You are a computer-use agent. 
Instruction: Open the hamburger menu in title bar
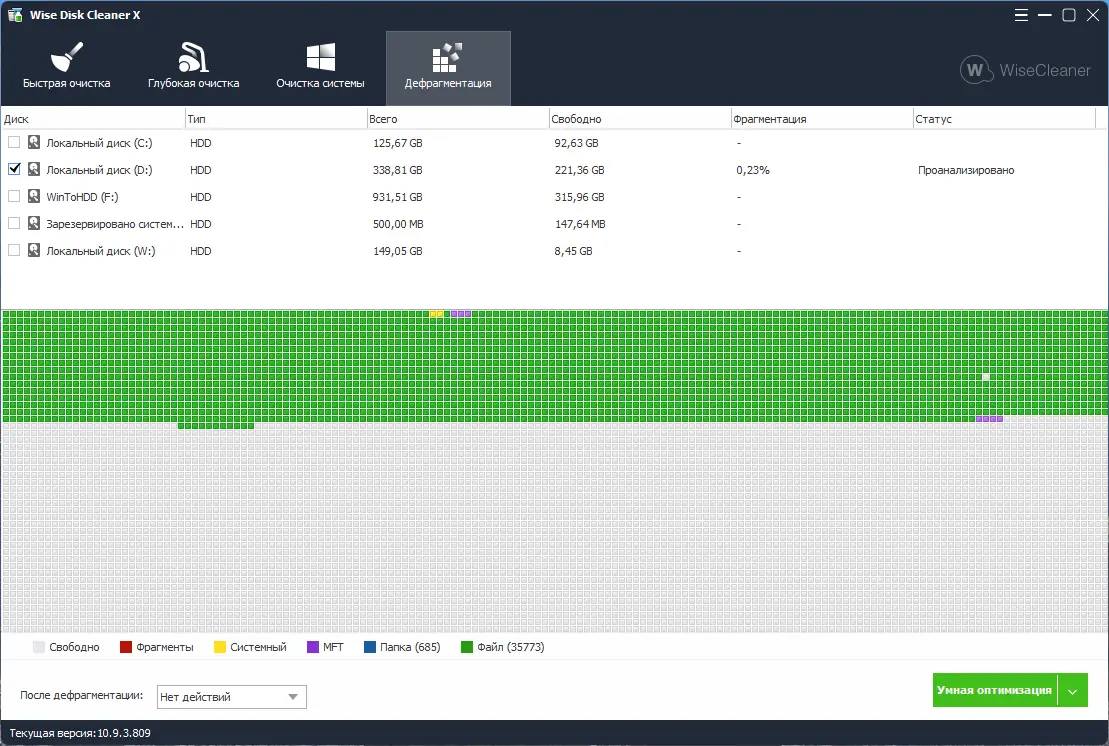(x=1021, y=15)
